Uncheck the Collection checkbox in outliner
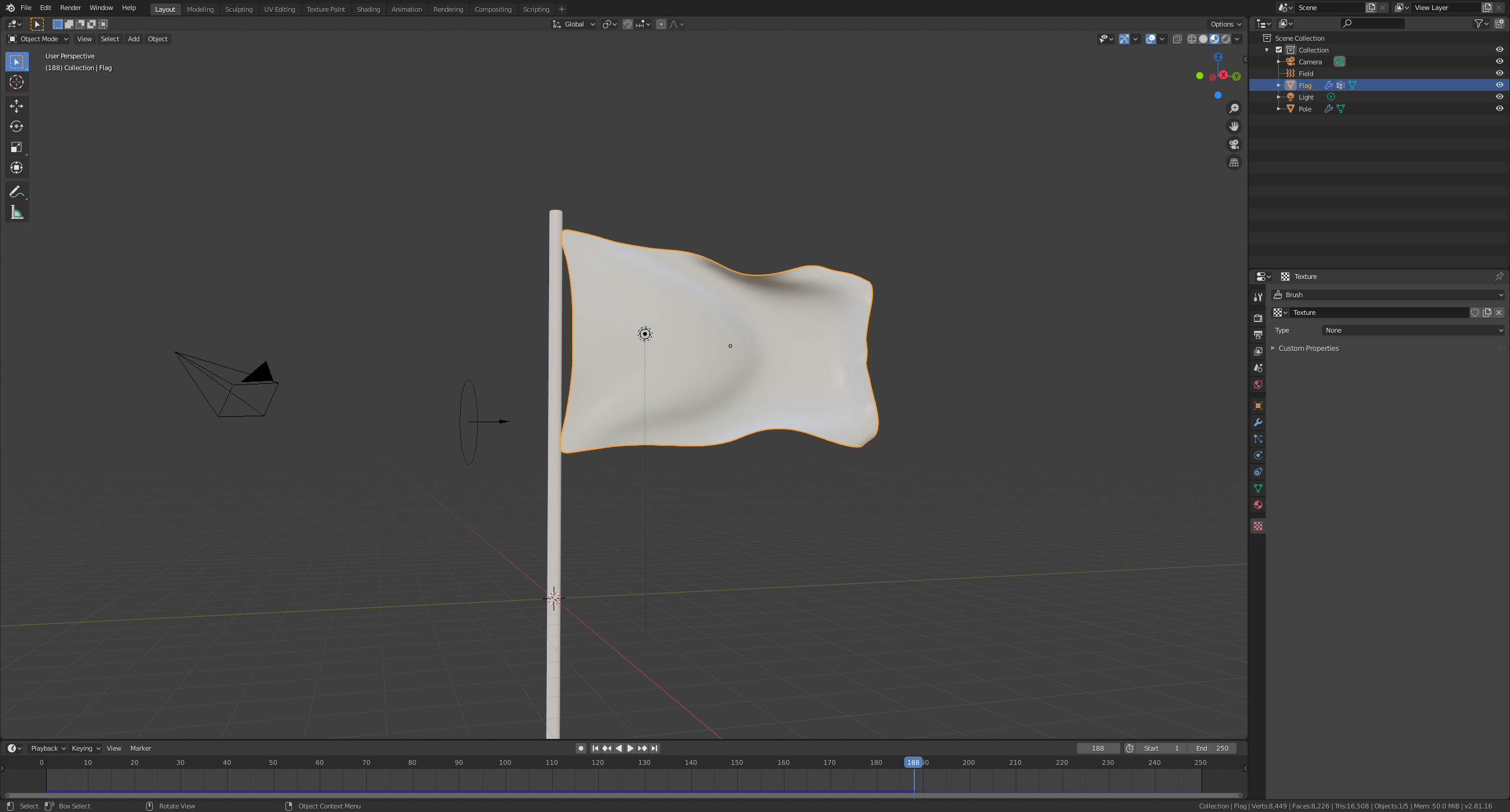1510x812 pixels. click(x=1279, y=50)
